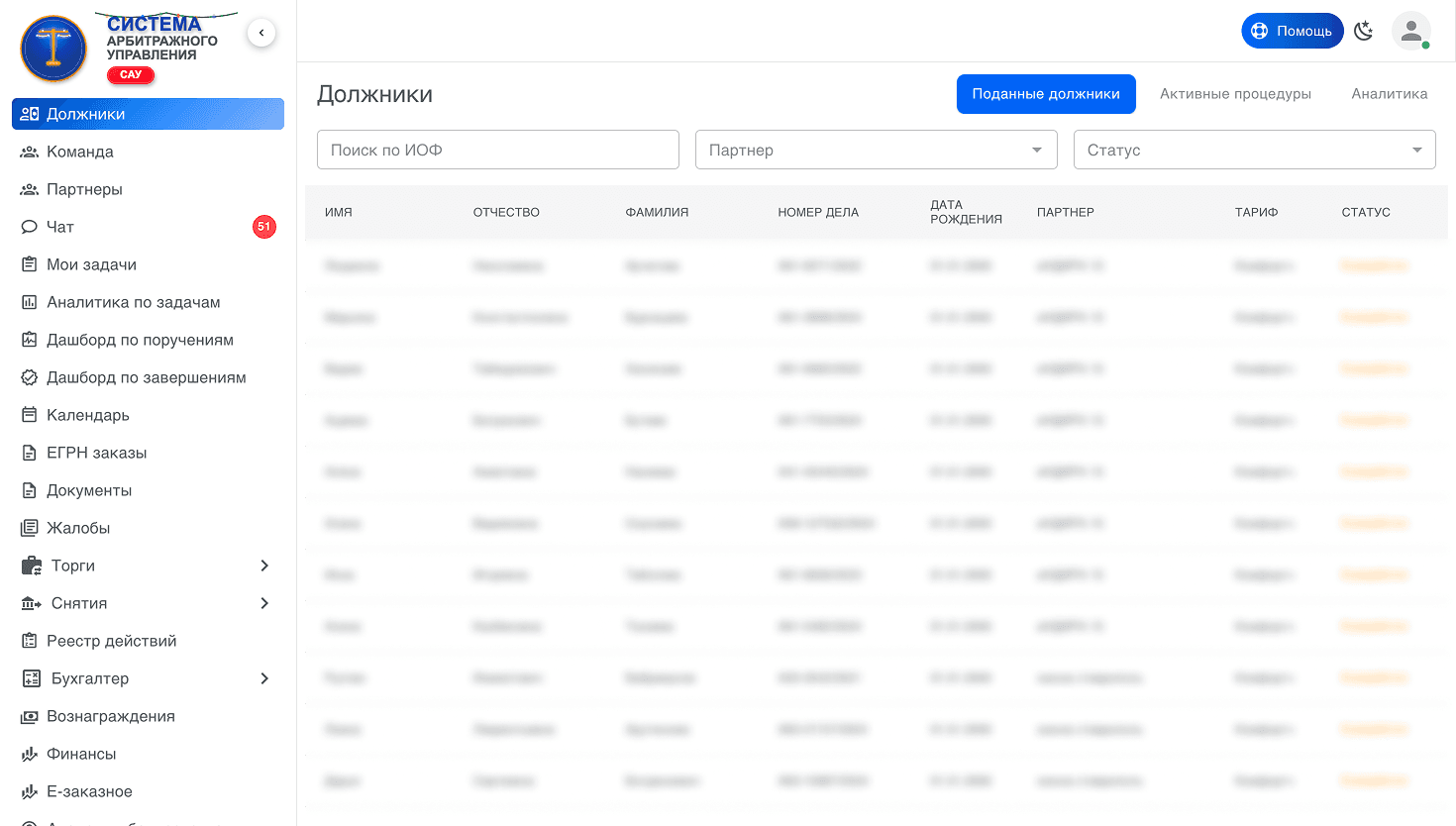Click the Вознаграждения money icon

pos(30,716)
